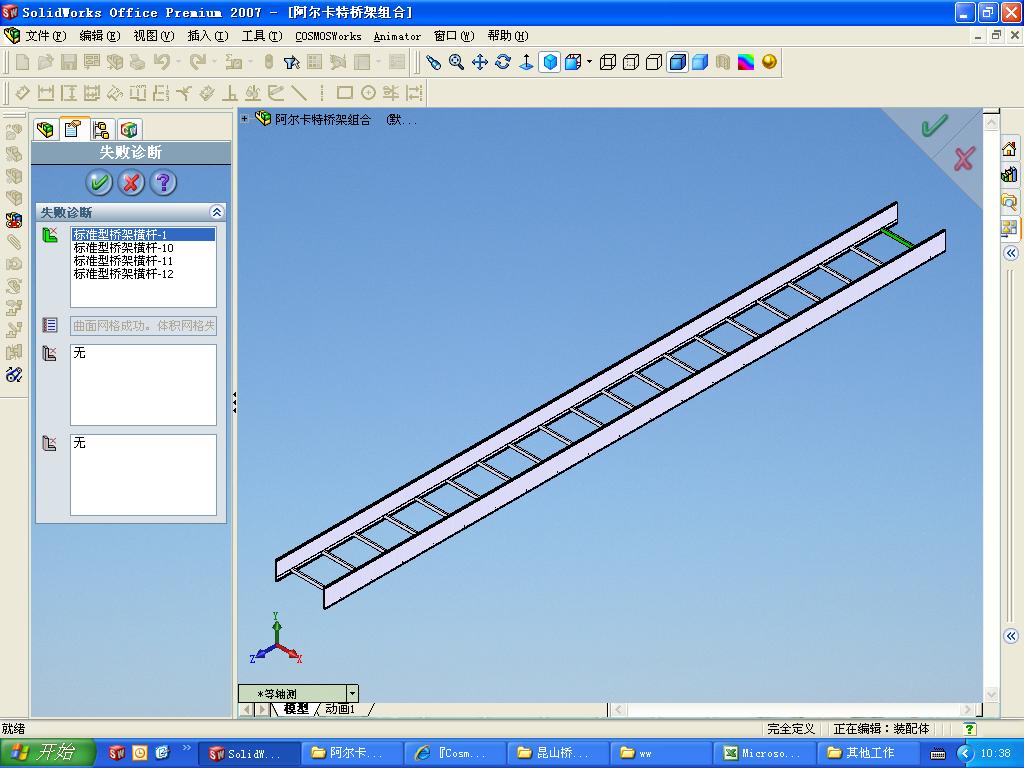Open the Windows 开始 Start button
This screenshot has height=768, width=1024.
(x=48, y=753)
